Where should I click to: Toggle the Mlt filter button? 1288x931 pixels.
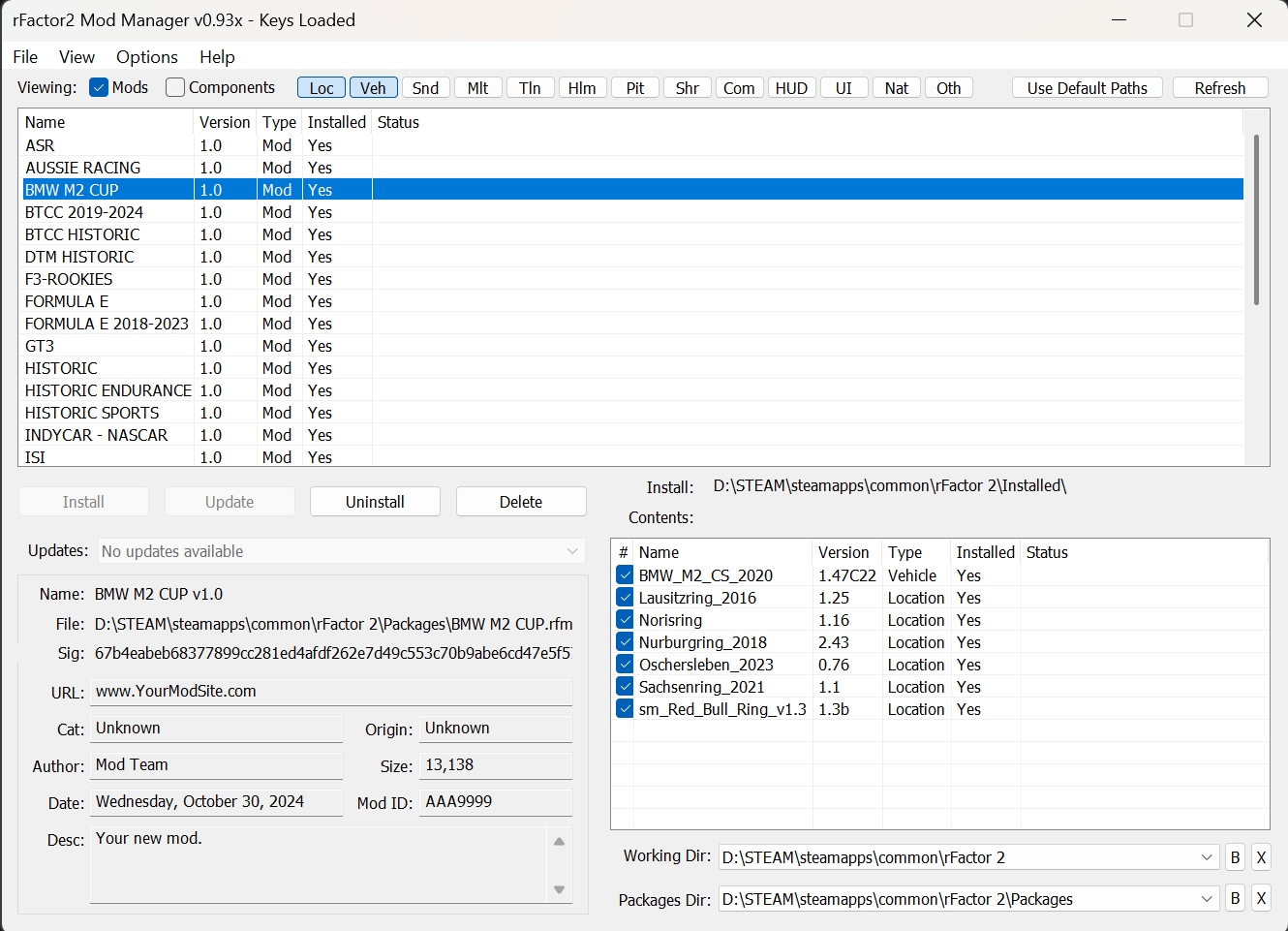tap(478, 88)
